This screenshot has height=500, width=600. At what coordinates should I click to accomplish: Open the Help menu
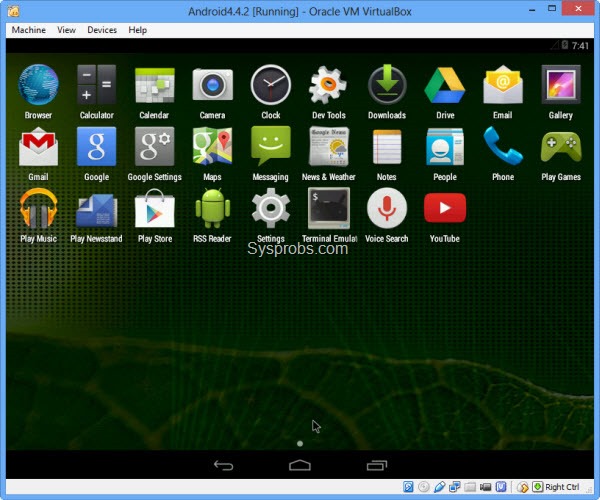point(137,30)
